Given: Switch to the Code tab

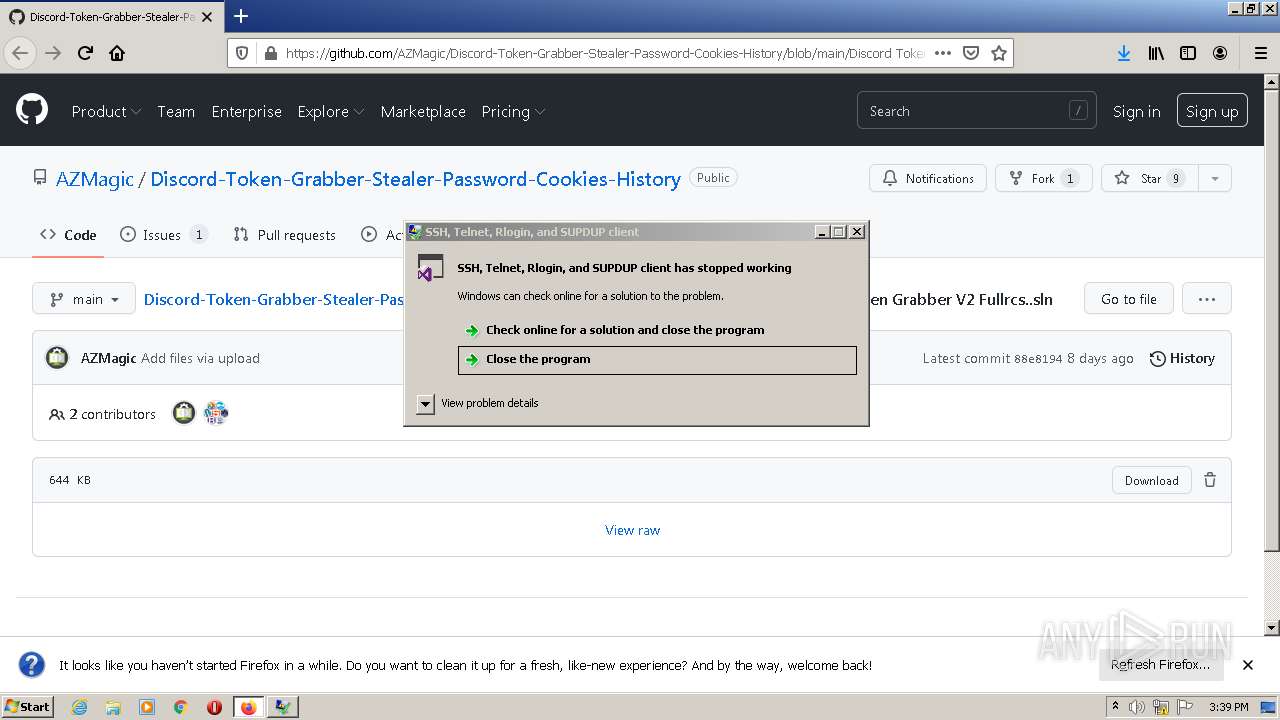Looking at the screenshot, I should (68, 235).
